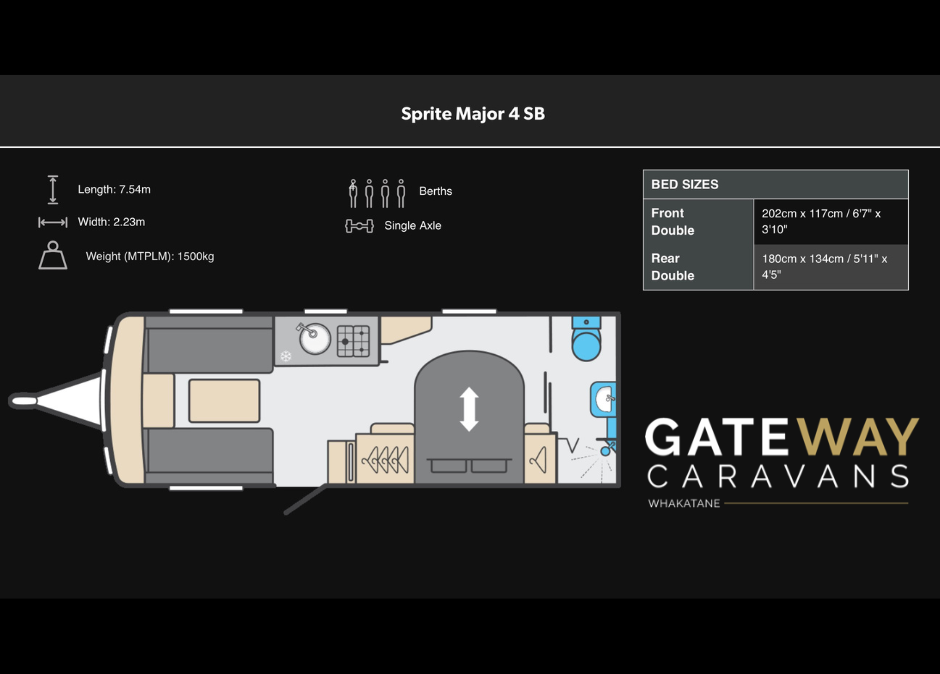Click the blue toilet in washroom
940x674 pixels.
pos(585,340)
